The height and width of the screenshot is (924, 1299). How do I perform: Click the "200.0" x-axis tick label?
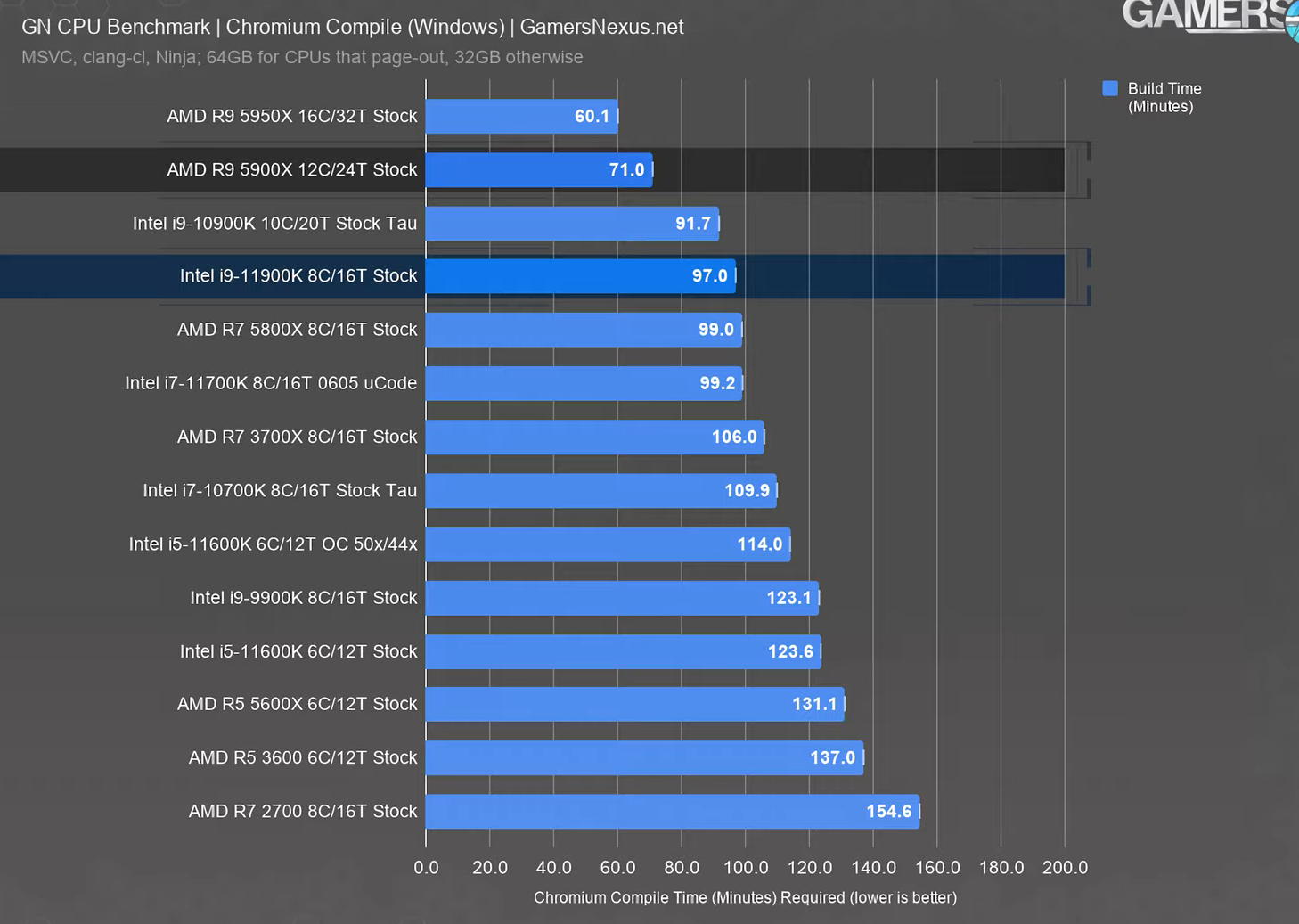coord(1065,867)
